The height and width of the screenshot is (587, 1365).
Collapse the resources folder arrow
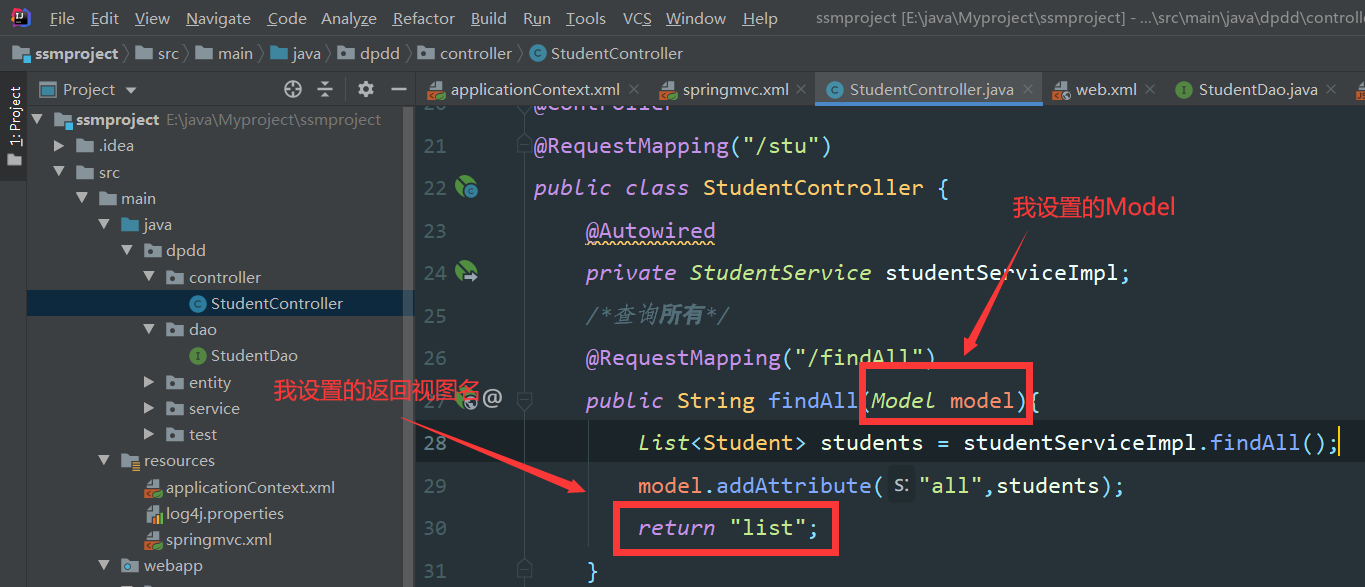104,461
